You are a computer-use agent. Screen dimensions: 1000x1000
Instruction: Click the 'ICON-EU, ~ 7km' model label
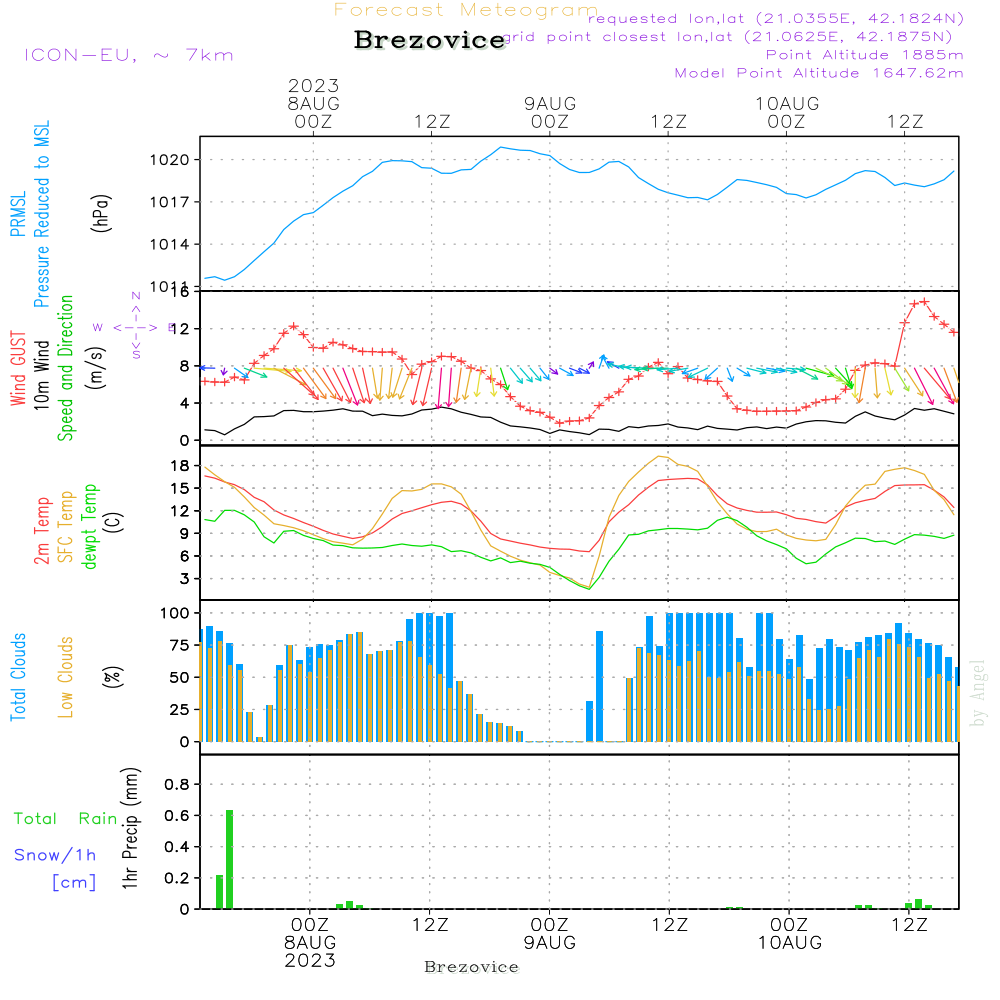(x=129, y=55)
